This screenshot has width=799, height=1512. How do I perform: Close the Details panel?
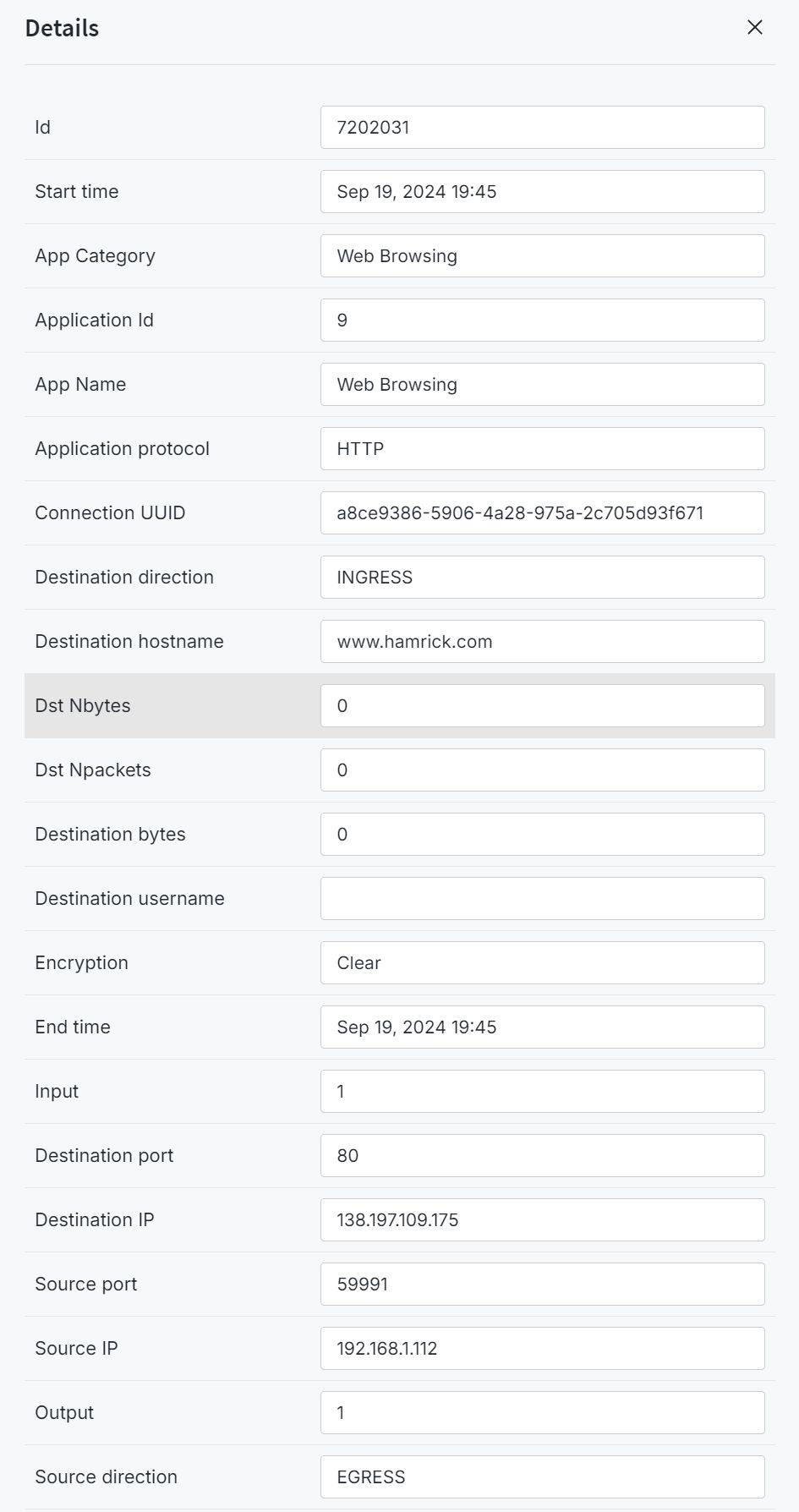pyautogui.click(x=755, y=27)
